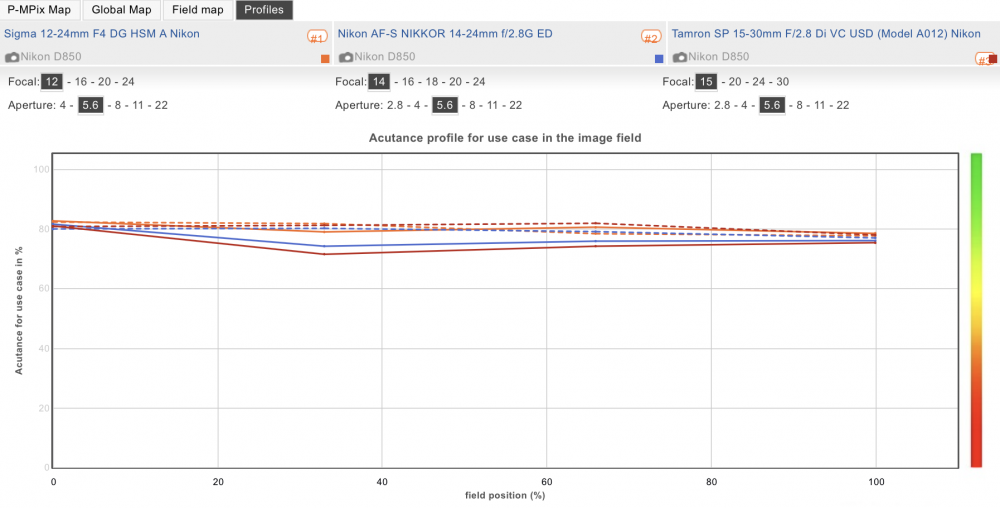Select aperture 22 for Tamron lens
1000x508 pixels.
pos(842,105)
